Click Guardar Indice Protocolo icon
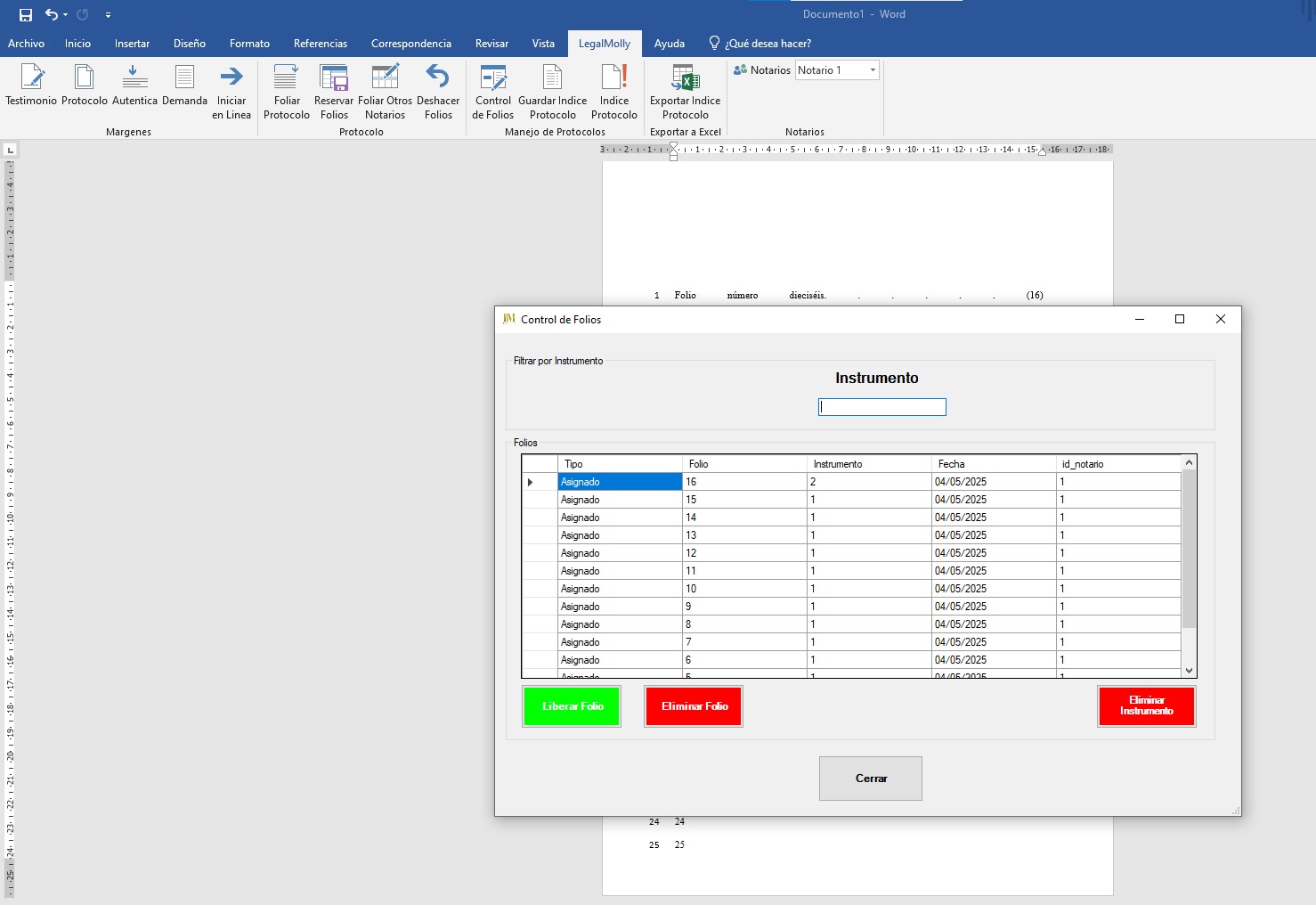This screenshot has width=1316, height=905. 552,77
